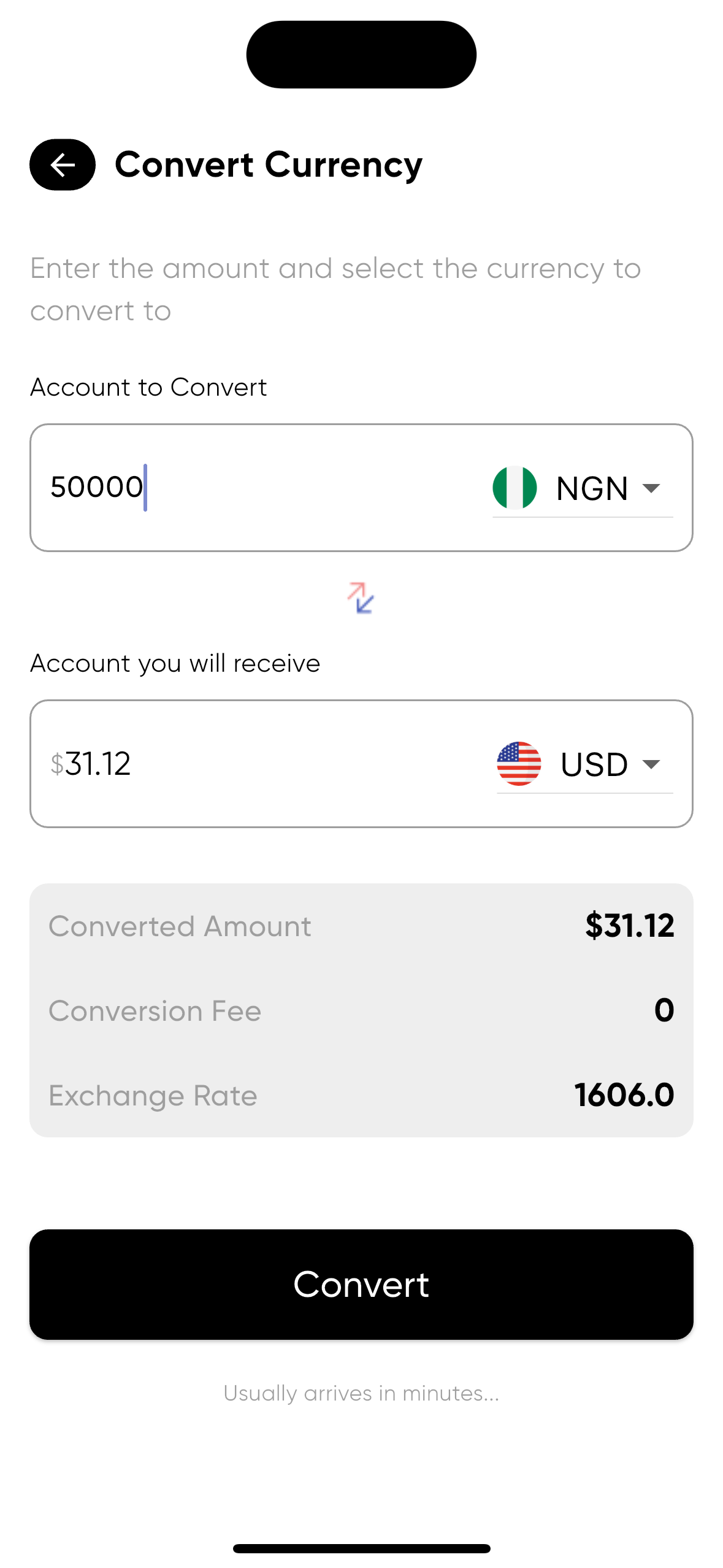
Task: Tap the Nigerian flag icon
Action: tap(515, 488)
